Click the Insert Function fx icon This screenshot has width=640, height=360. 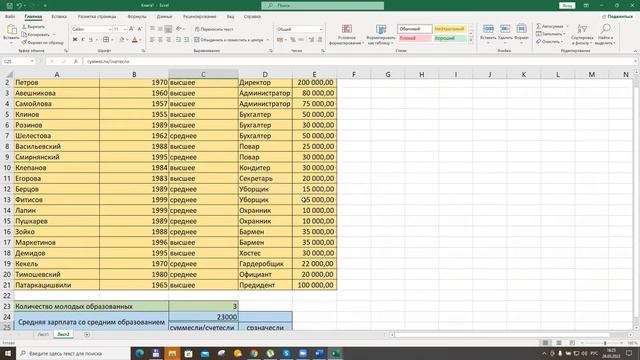tap(76, 61)
